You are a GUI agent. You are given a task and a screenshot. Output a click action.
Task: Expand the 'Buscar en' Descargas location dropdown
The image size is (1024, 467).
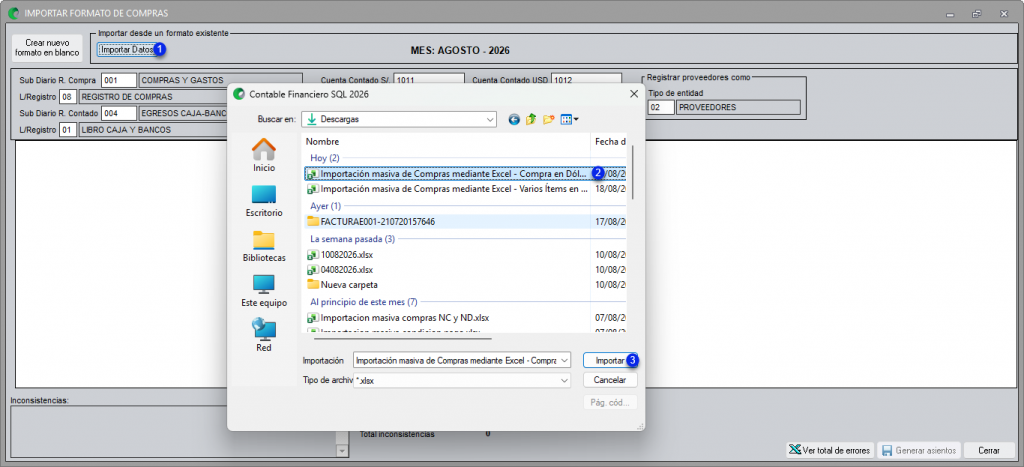490,120
